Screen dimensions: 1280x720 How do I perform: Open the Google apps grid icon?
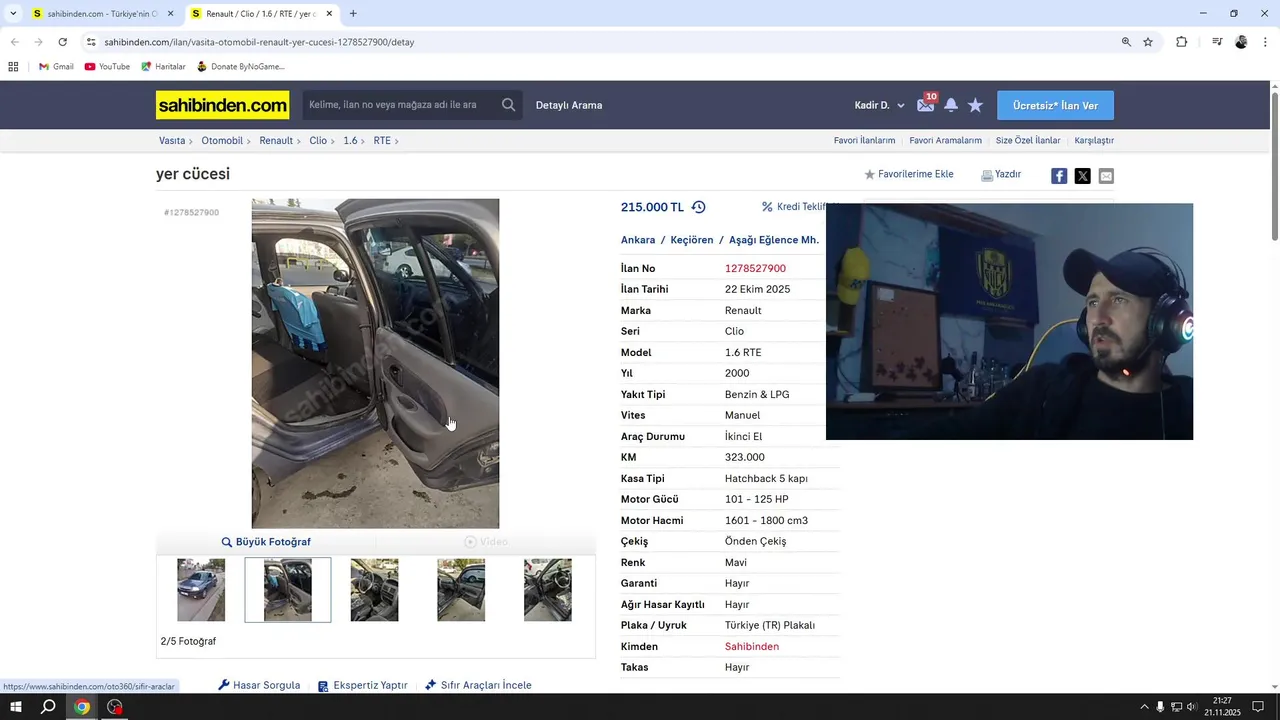[x=13, y=67]
